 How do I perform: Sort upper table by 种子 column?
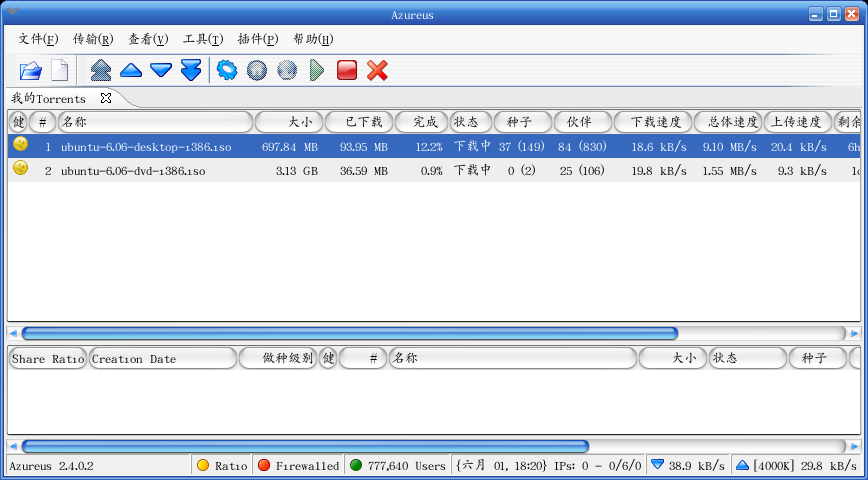[x=523, y=122]
